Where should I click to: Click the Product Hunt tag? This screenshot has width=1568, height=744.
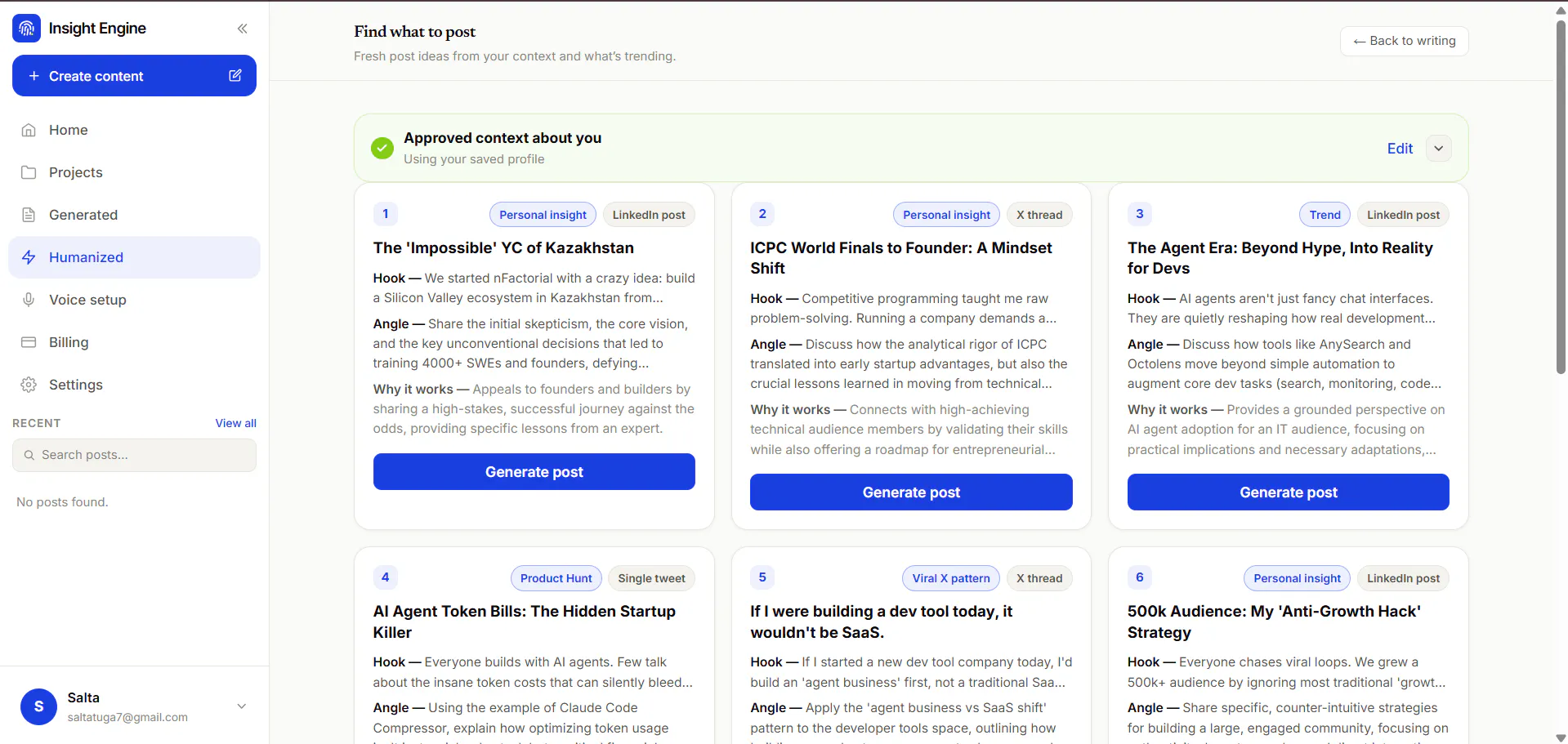556,578
